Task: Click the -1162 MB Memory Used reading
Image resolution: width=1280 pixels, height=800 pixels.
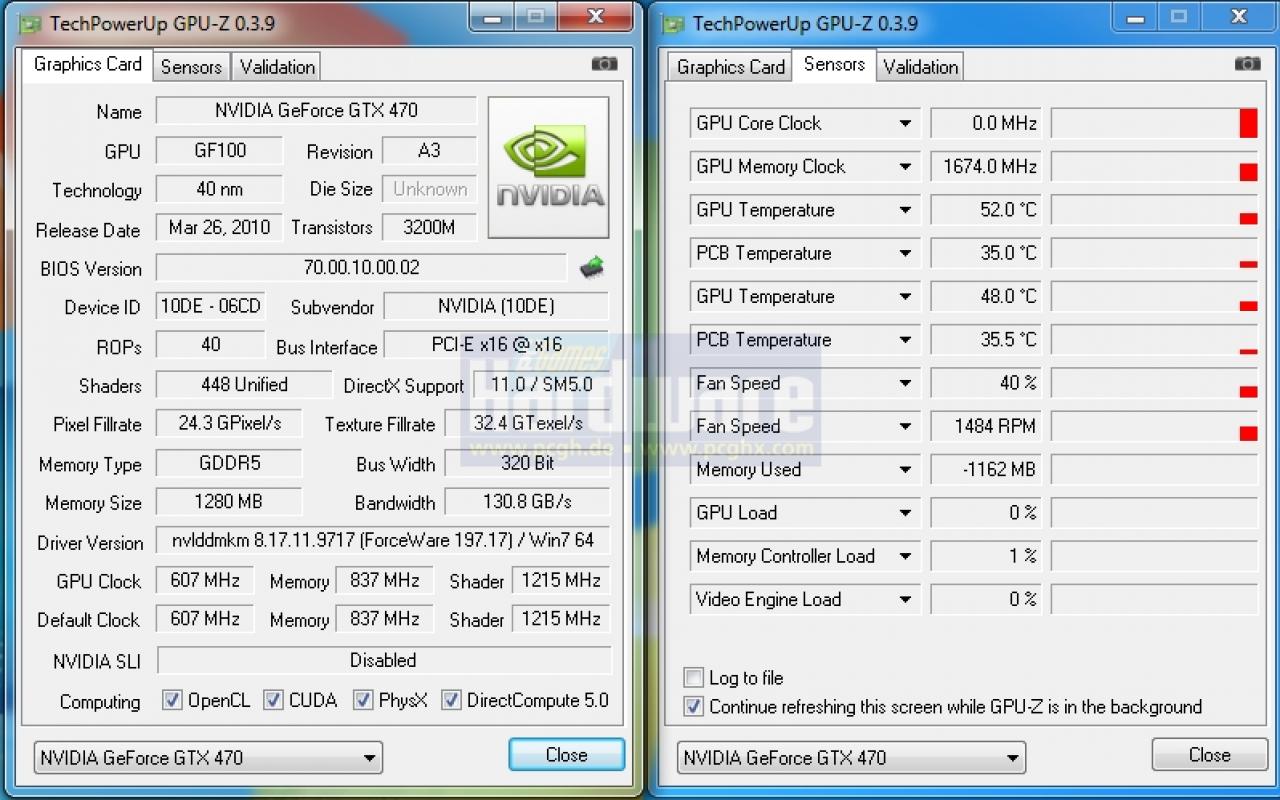Action: coord(985,470)
